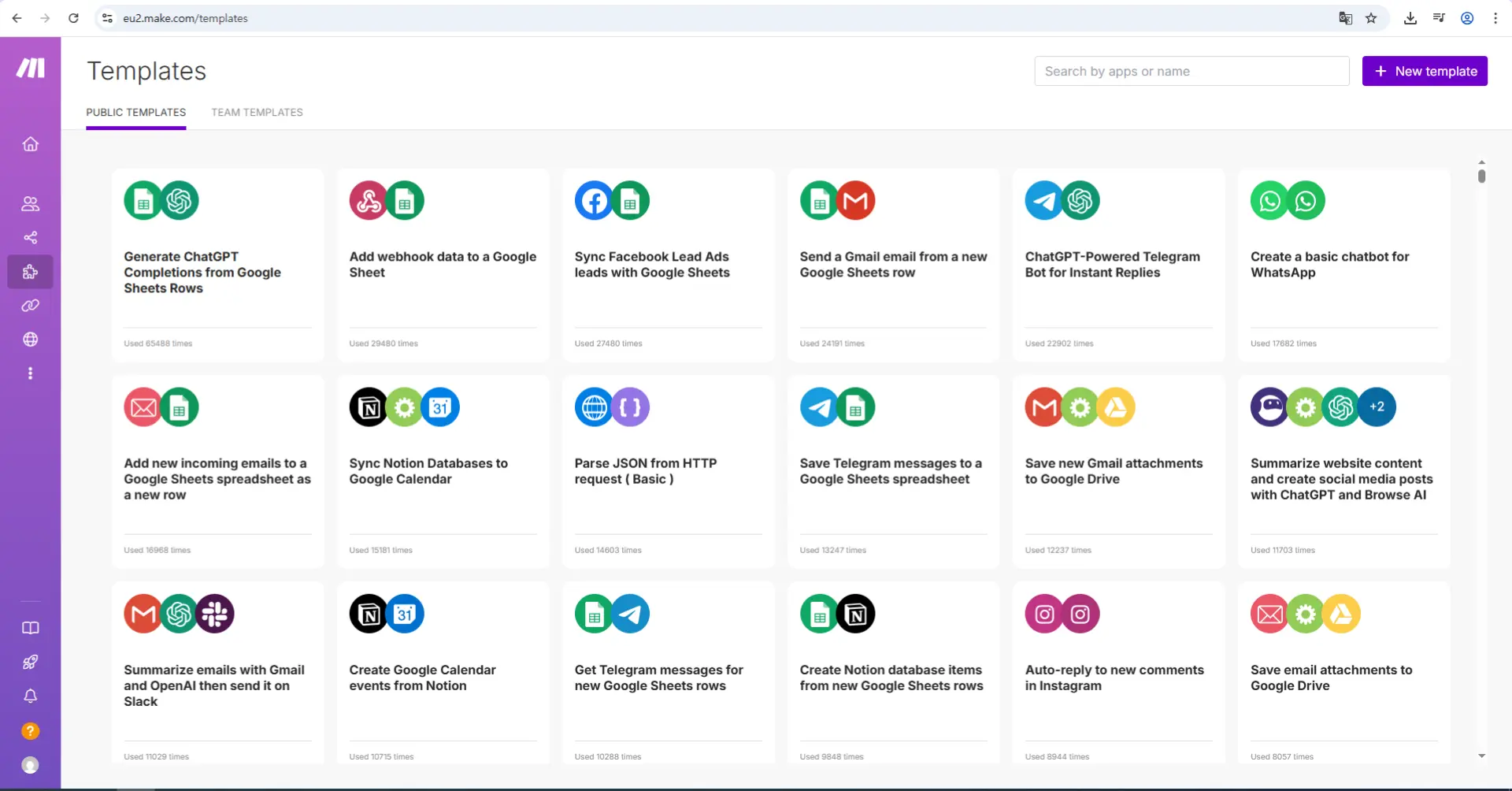Click the scrollbar down arrow
This screenshot has height=791, width=1512.
click(1481, 756)
